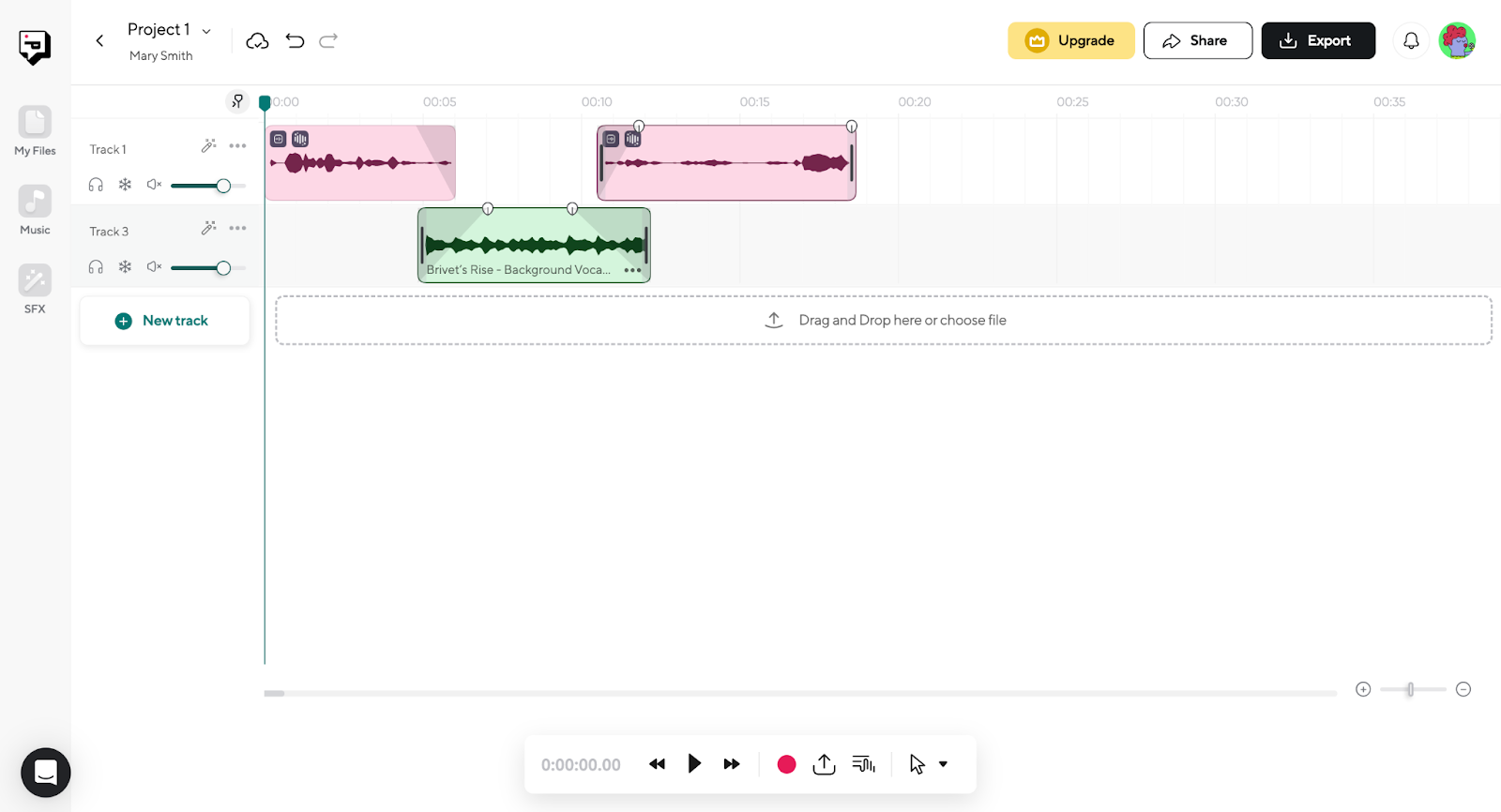Click the upload icon in playback bar
Screen dimensions: 1501x812
[824, 764]
